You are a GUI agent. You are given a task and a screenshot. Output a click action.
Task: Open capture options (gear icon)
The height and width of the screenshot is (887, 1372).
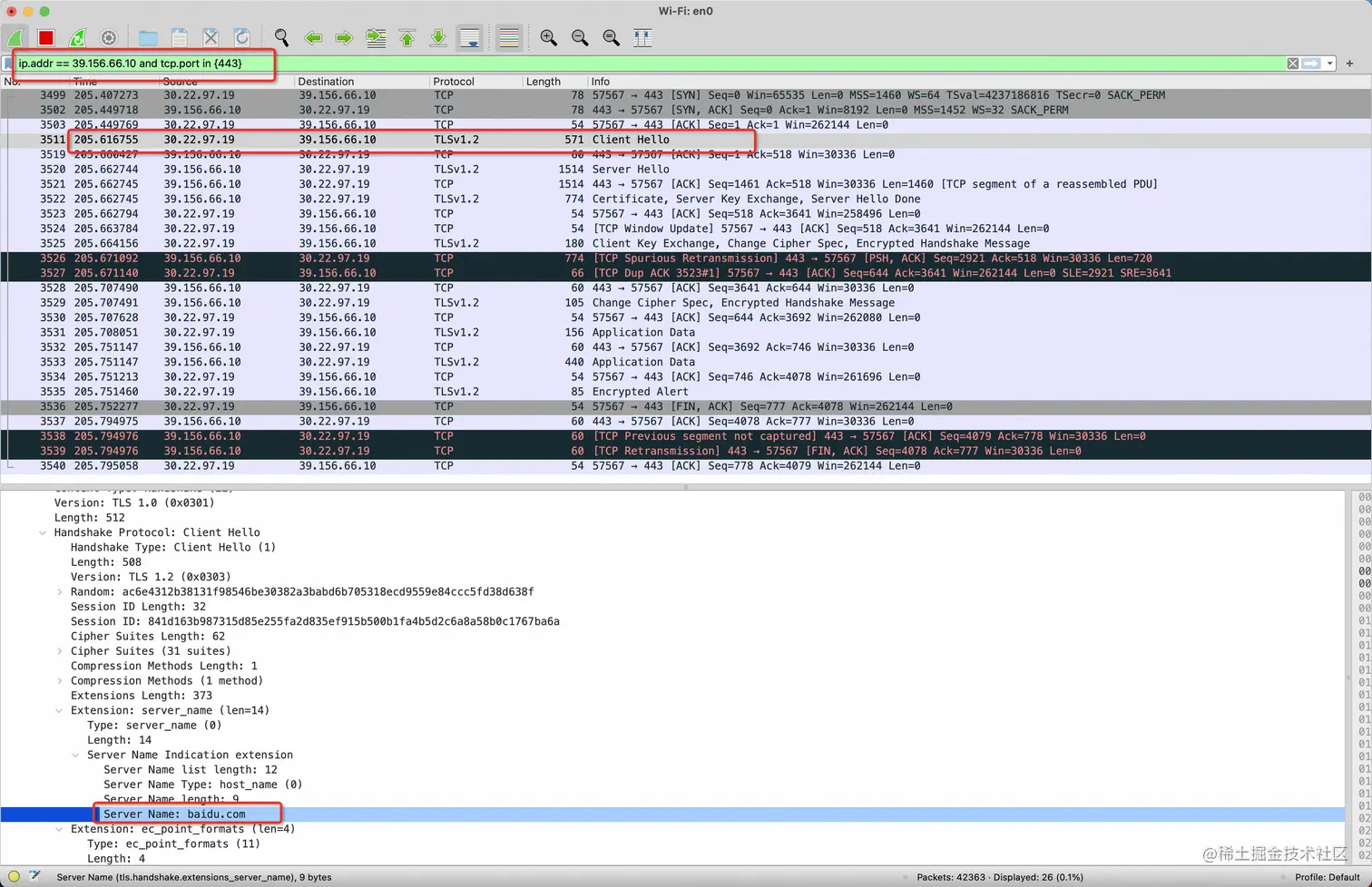pyautogui.click(x=109, y=38)
